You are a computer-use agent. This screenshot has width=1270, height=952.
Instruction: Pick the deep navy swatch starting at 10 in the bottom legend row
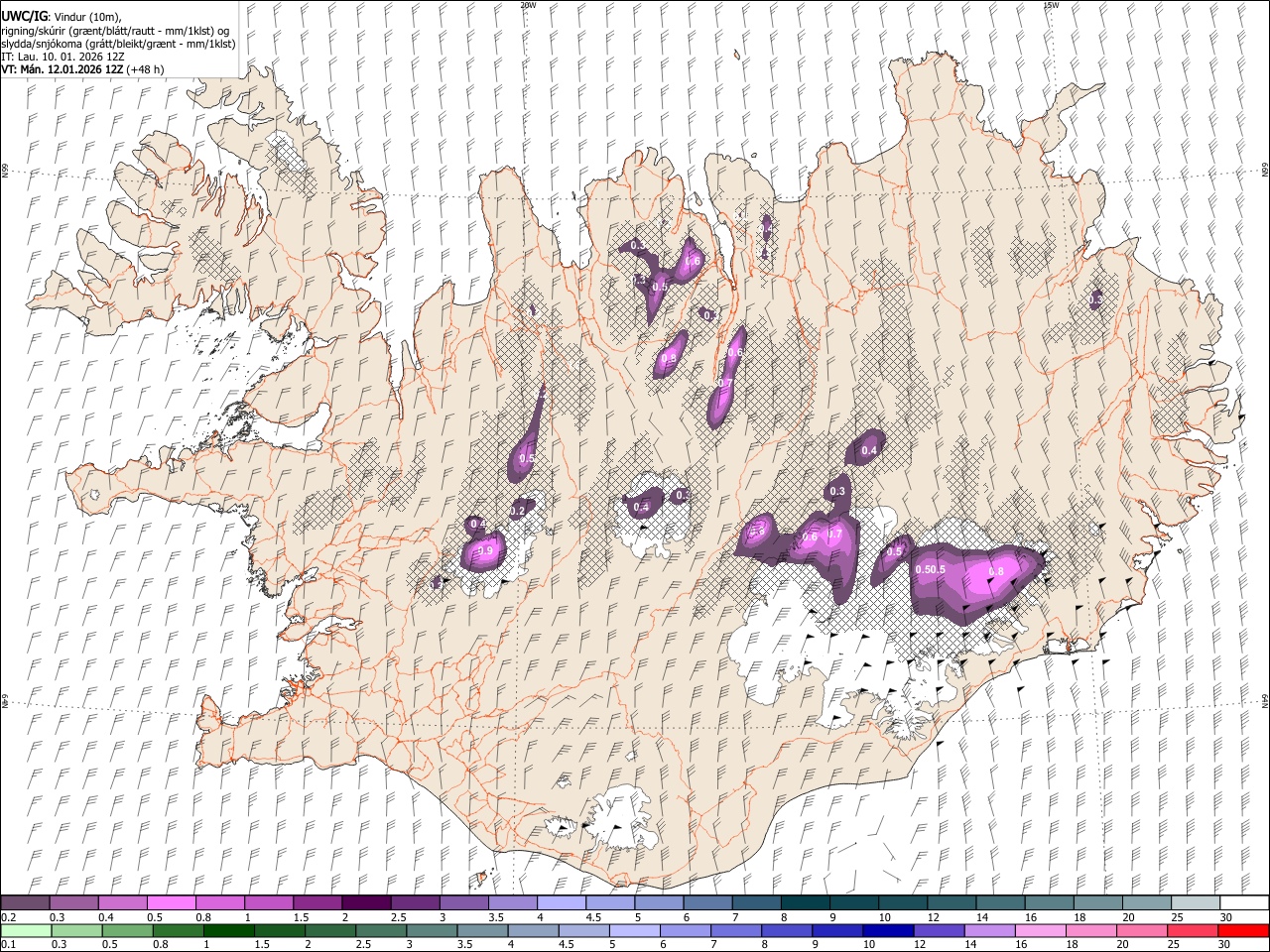point(888,930)
